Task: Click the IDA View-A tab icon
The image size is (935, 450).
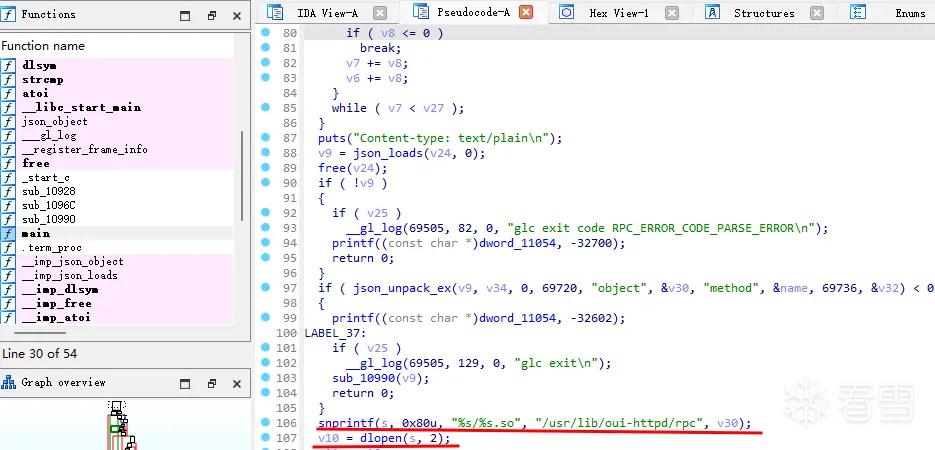Action: (x=275, y=12)
